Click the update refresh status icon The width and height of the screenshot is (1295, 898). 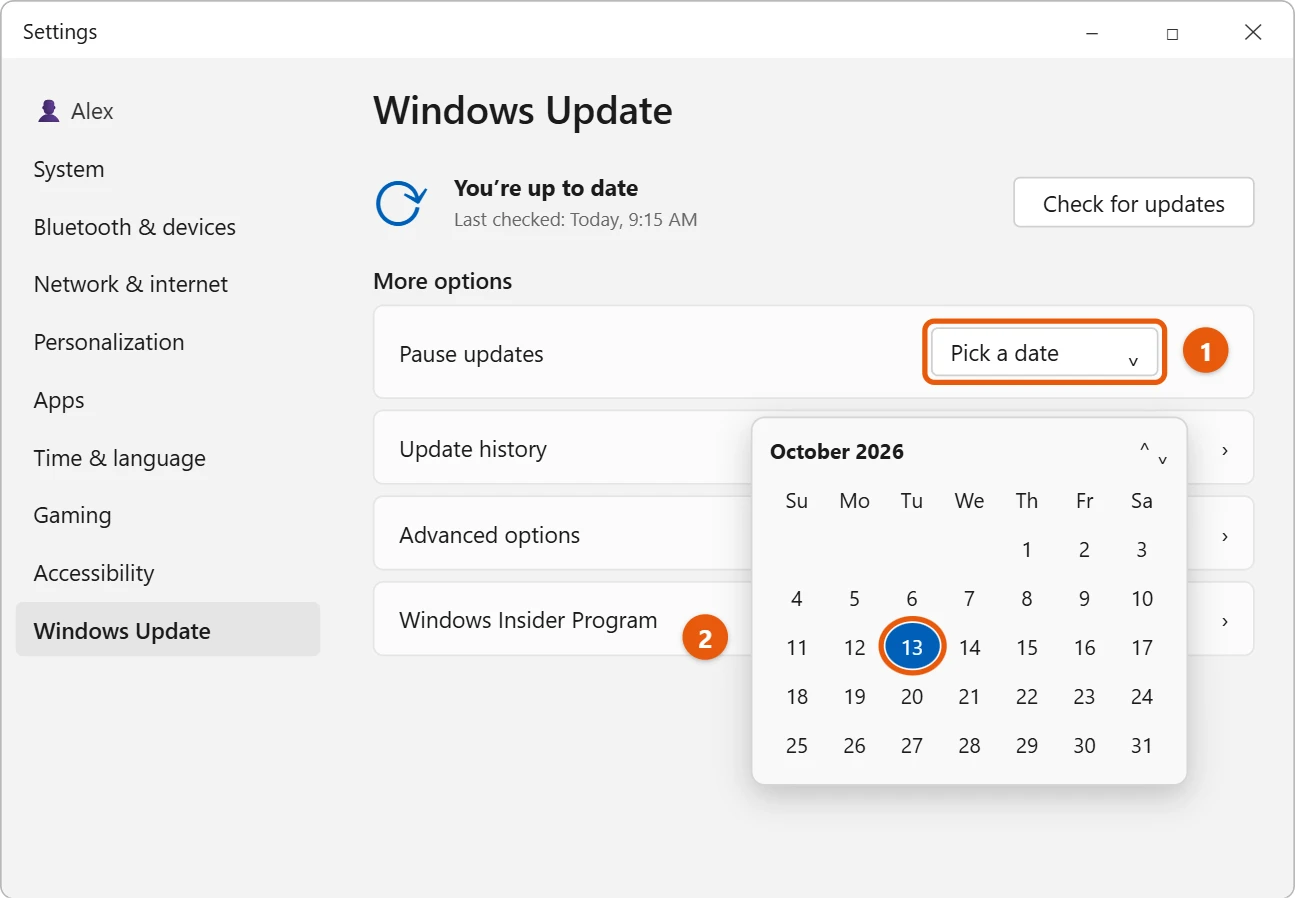tap(401, 203)
